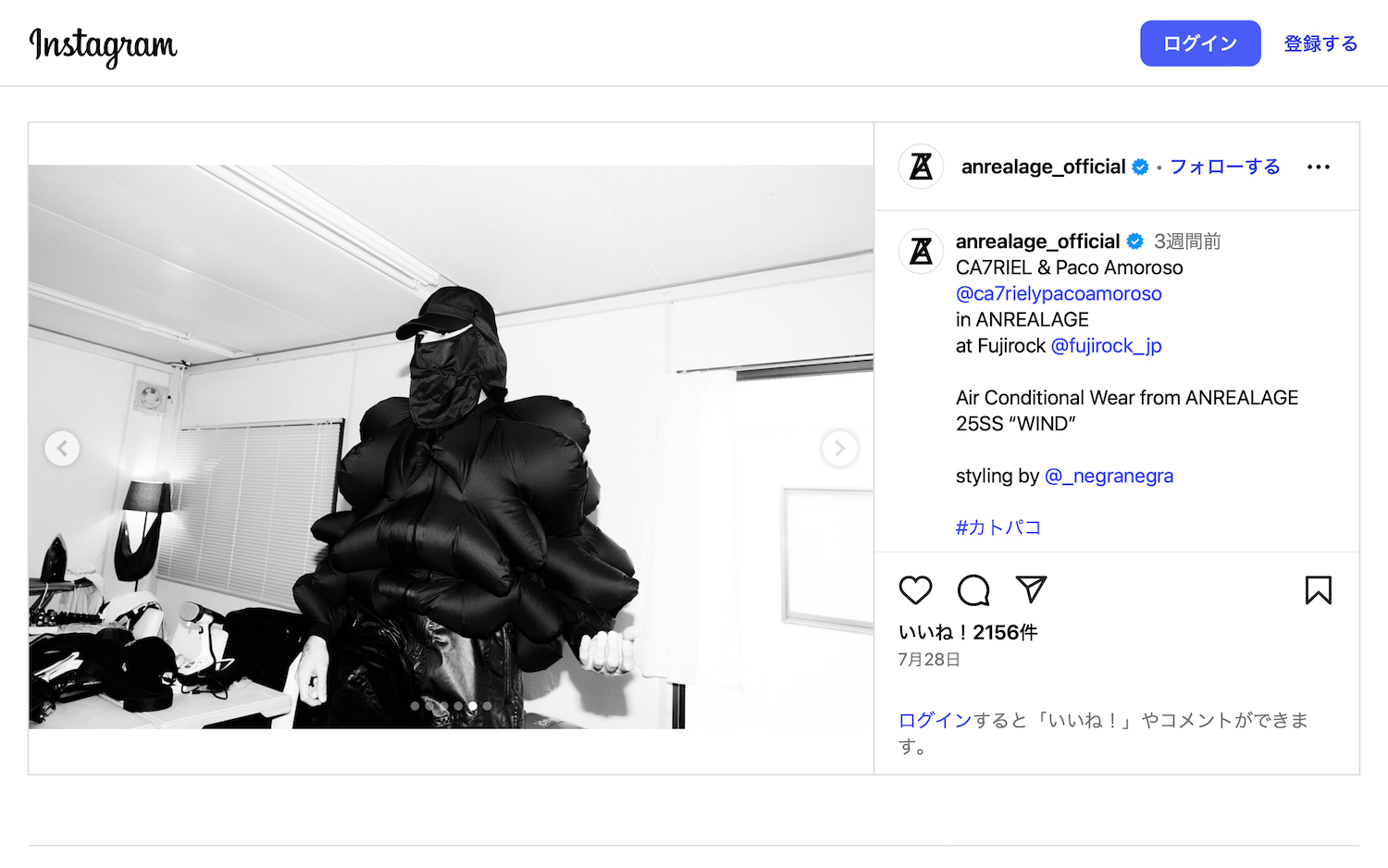Open comments with the speech bubble icon
The image size is (1388, 868).
click(x=973, y=590)
